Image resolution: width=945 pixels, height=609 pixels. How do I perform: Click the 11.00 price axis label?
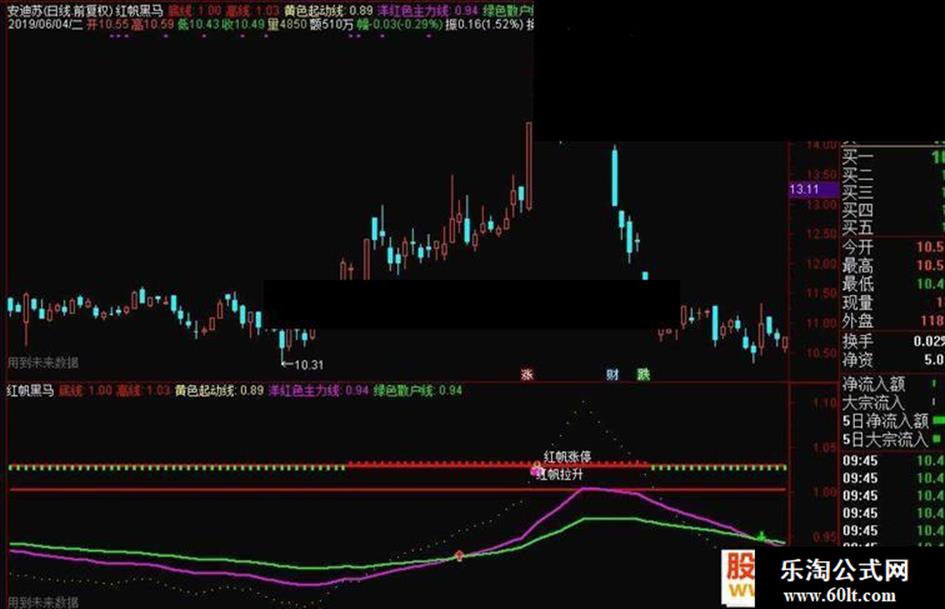point(821,323)
